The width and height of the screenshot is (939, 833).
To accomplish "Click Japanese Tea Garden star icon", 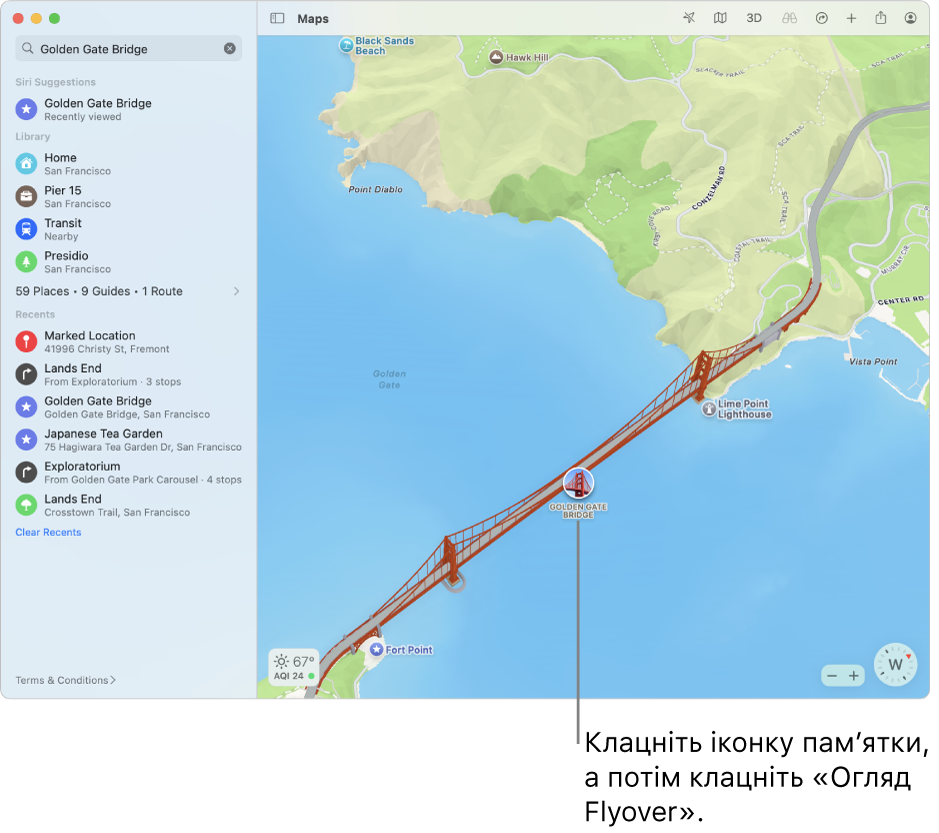I will pyautogui.click(x=26, y=440).
